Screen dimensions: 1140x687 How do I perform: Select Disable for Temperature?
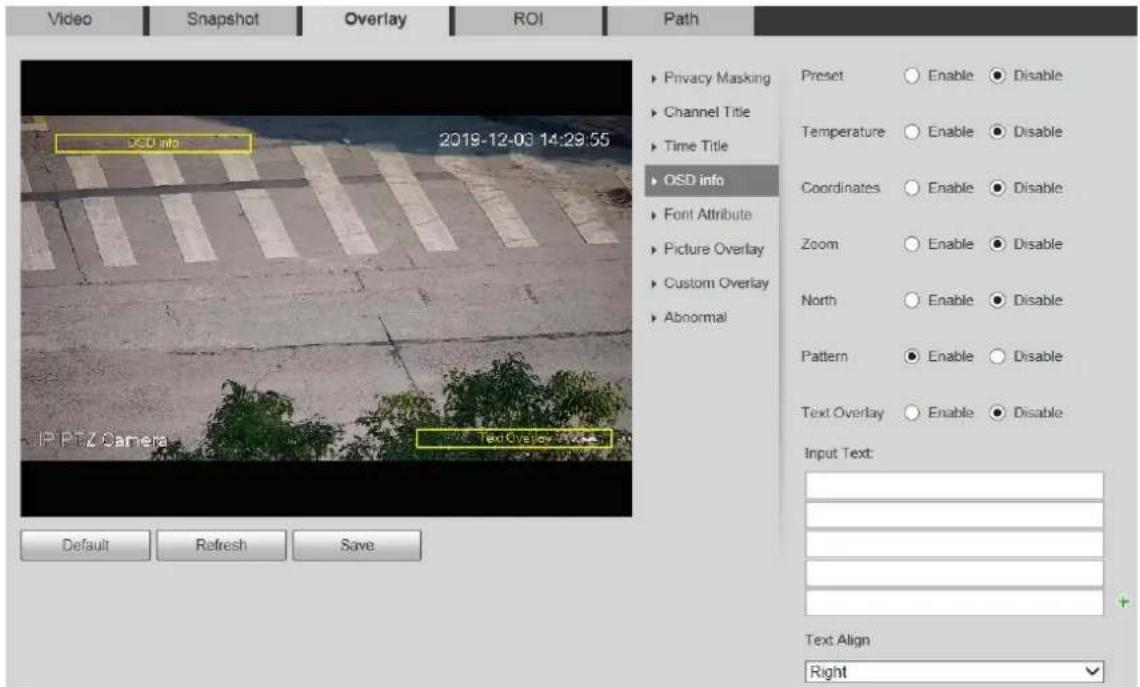998,132
